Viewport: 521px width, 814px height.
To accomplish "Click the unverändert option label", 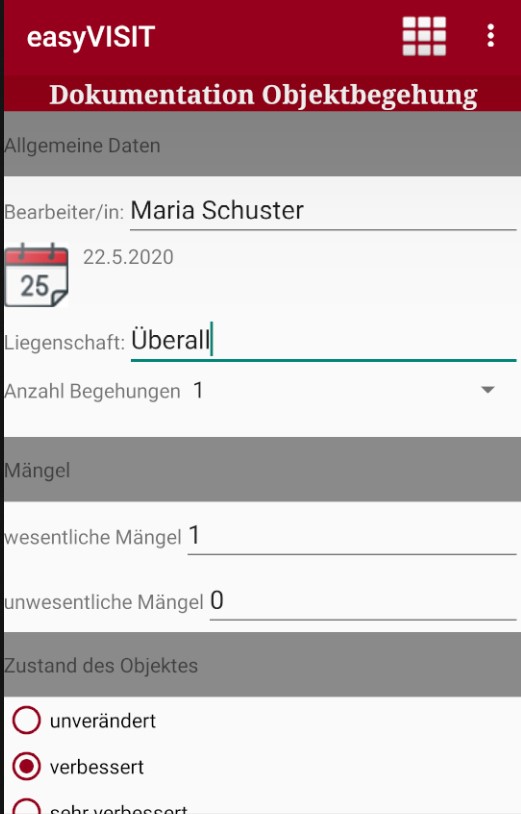I will 103,721.
